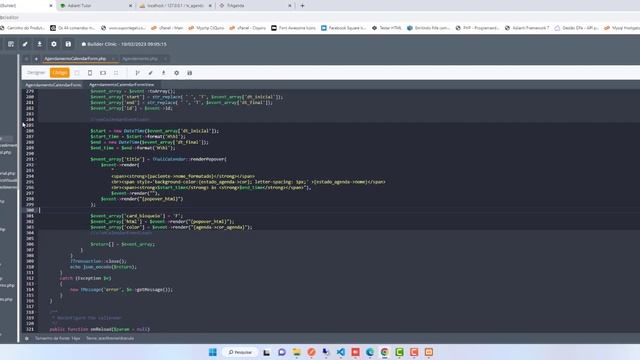Select the mobile phone preview icon
The height and width of the screenshot is (360, 640).
90,73
